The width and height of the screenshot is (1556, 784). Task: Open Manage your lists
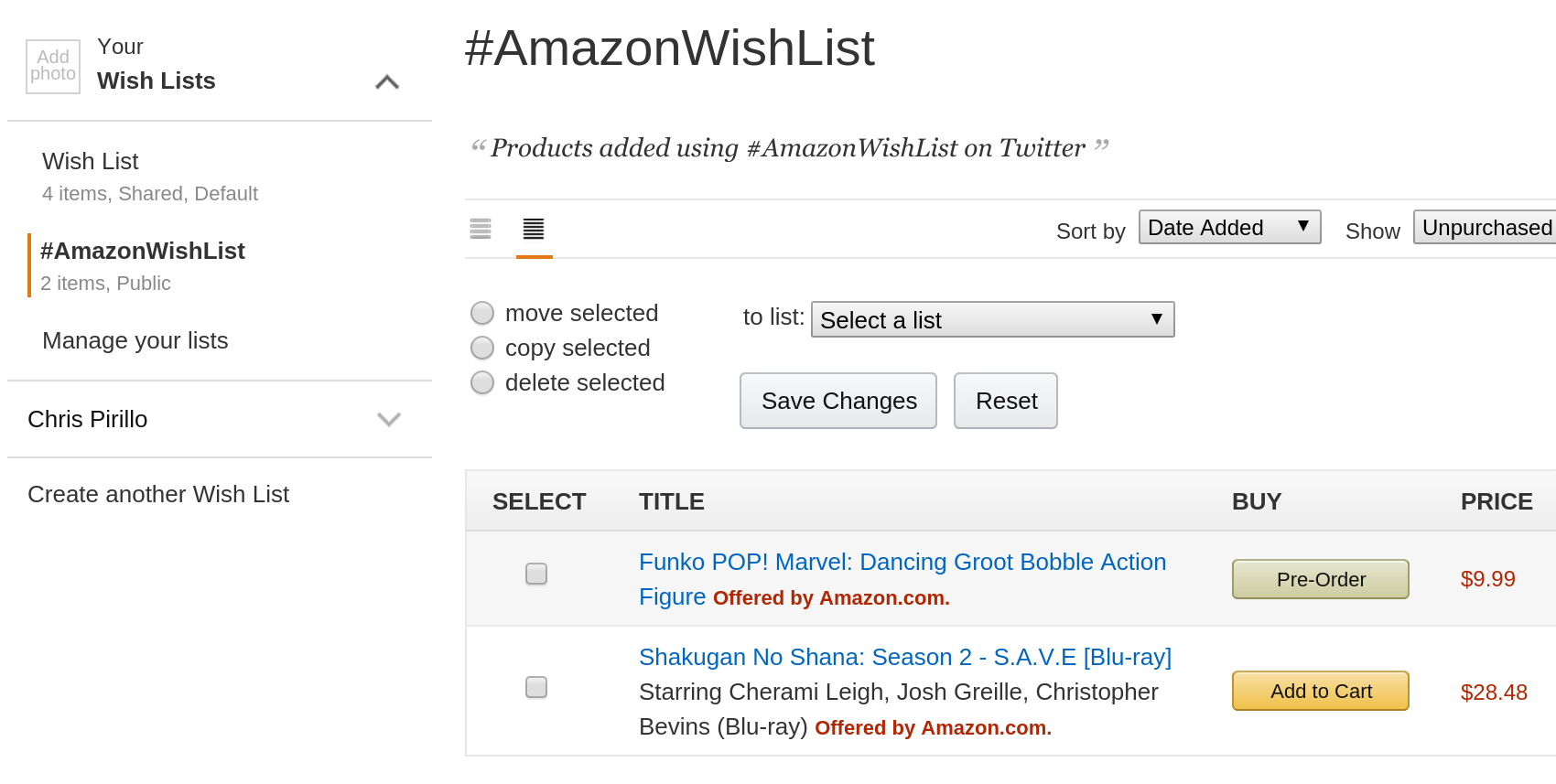click(135, 340)
